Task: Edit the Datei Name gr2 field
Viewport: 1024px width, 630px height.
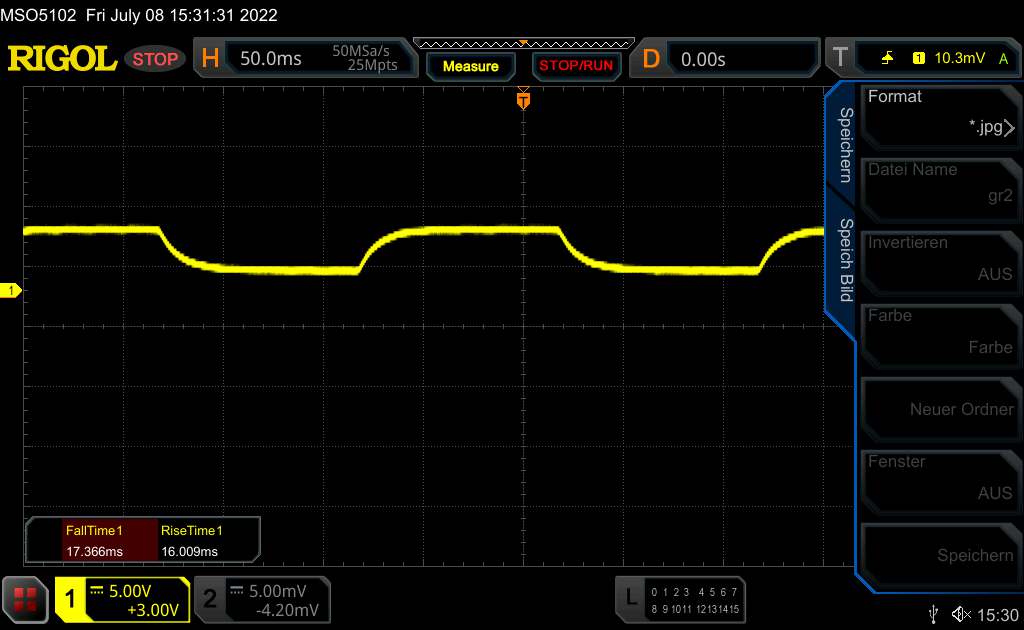Action: (x=940, y=189)
